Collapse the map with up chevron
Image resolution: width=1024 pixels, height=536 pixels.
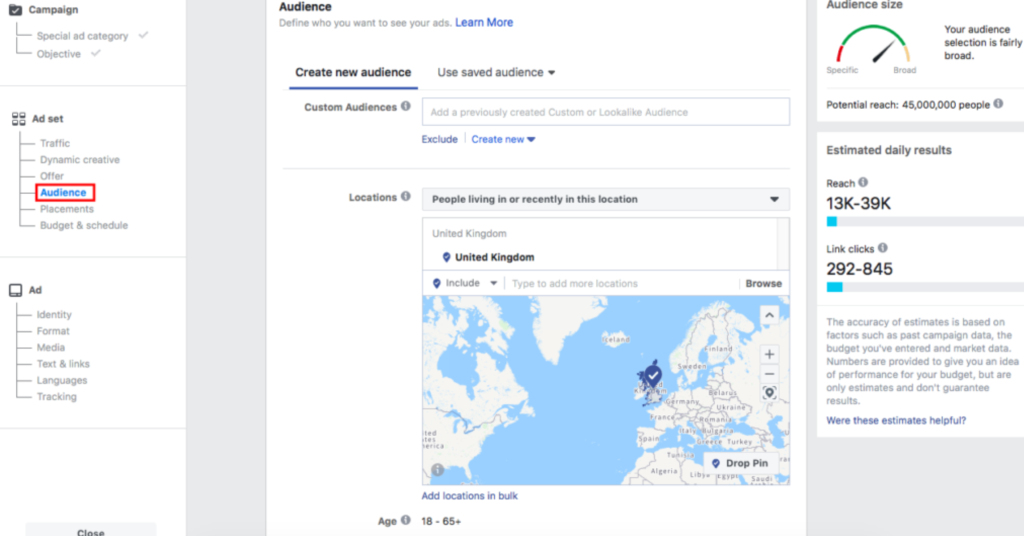[x=769, y=315]
